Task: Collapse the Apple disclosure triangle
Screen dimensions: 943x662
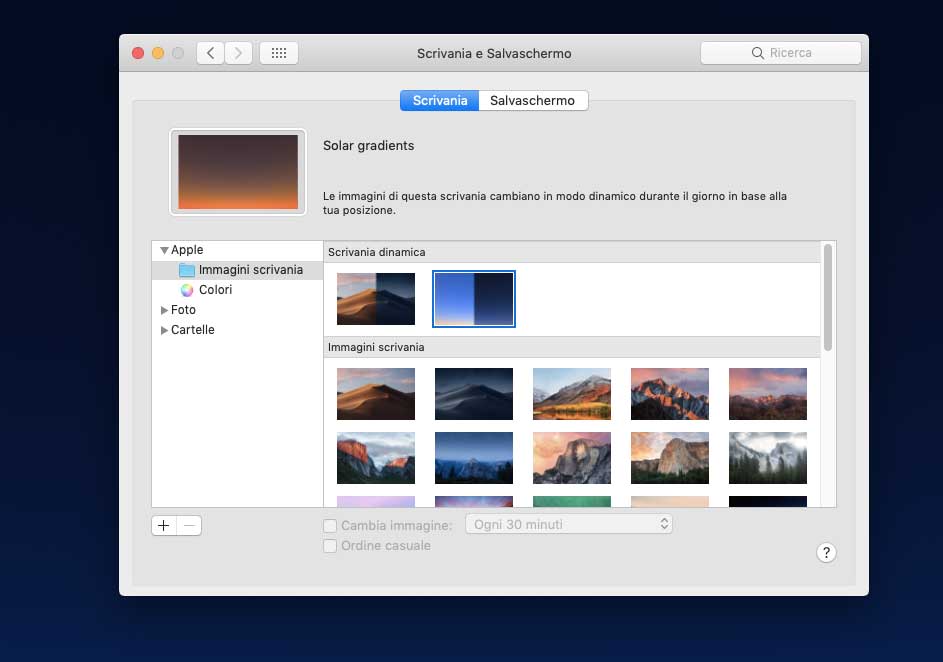Action: 164,250
